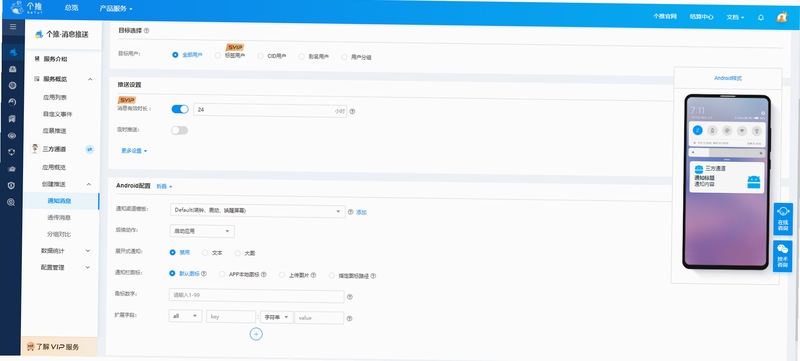Click 了解VIP服务 banner
Screen dimensions: 800x361
tap(59, 347)
